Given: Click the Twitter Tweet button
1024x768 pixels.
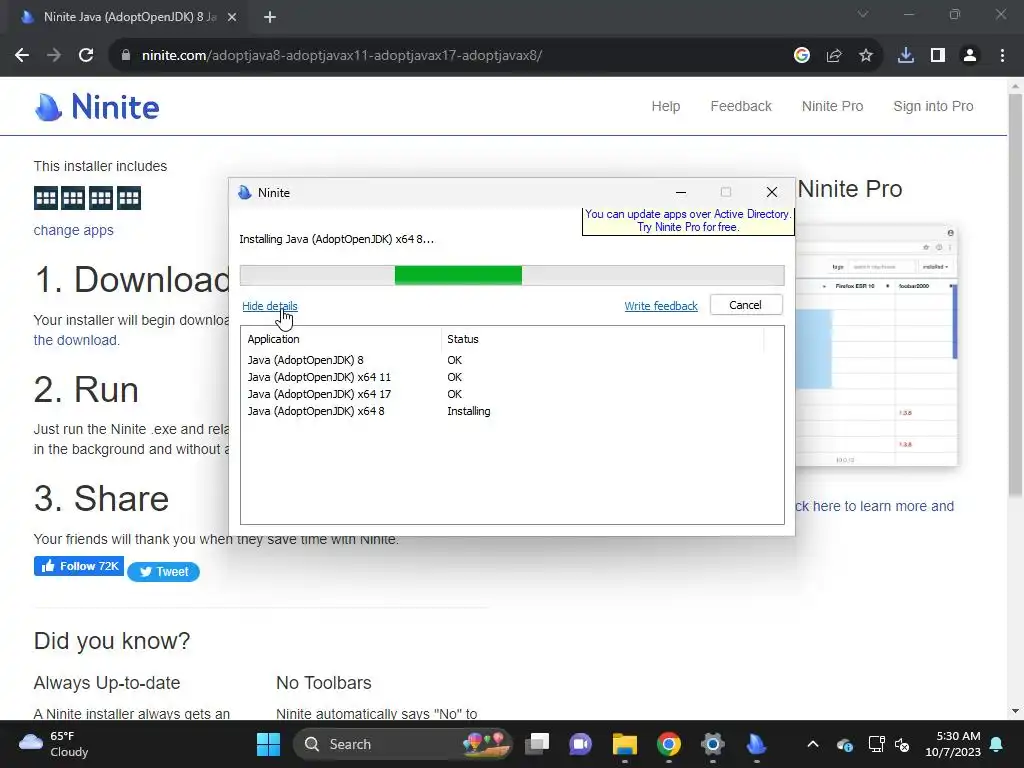Looking at the screenshot, I should coord(163,571).
